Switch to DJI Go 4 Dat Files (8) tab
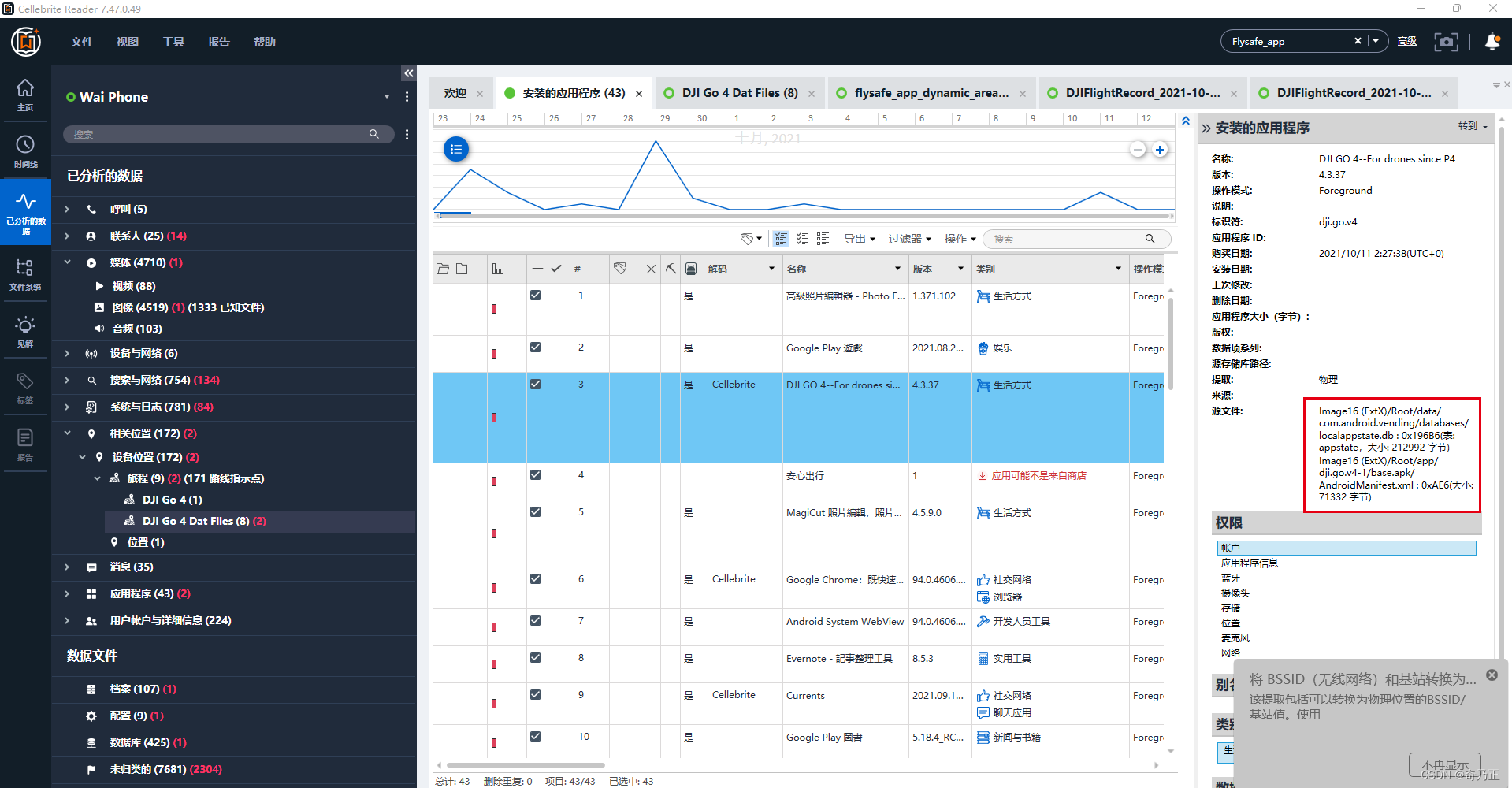 (x=740, y=93)
